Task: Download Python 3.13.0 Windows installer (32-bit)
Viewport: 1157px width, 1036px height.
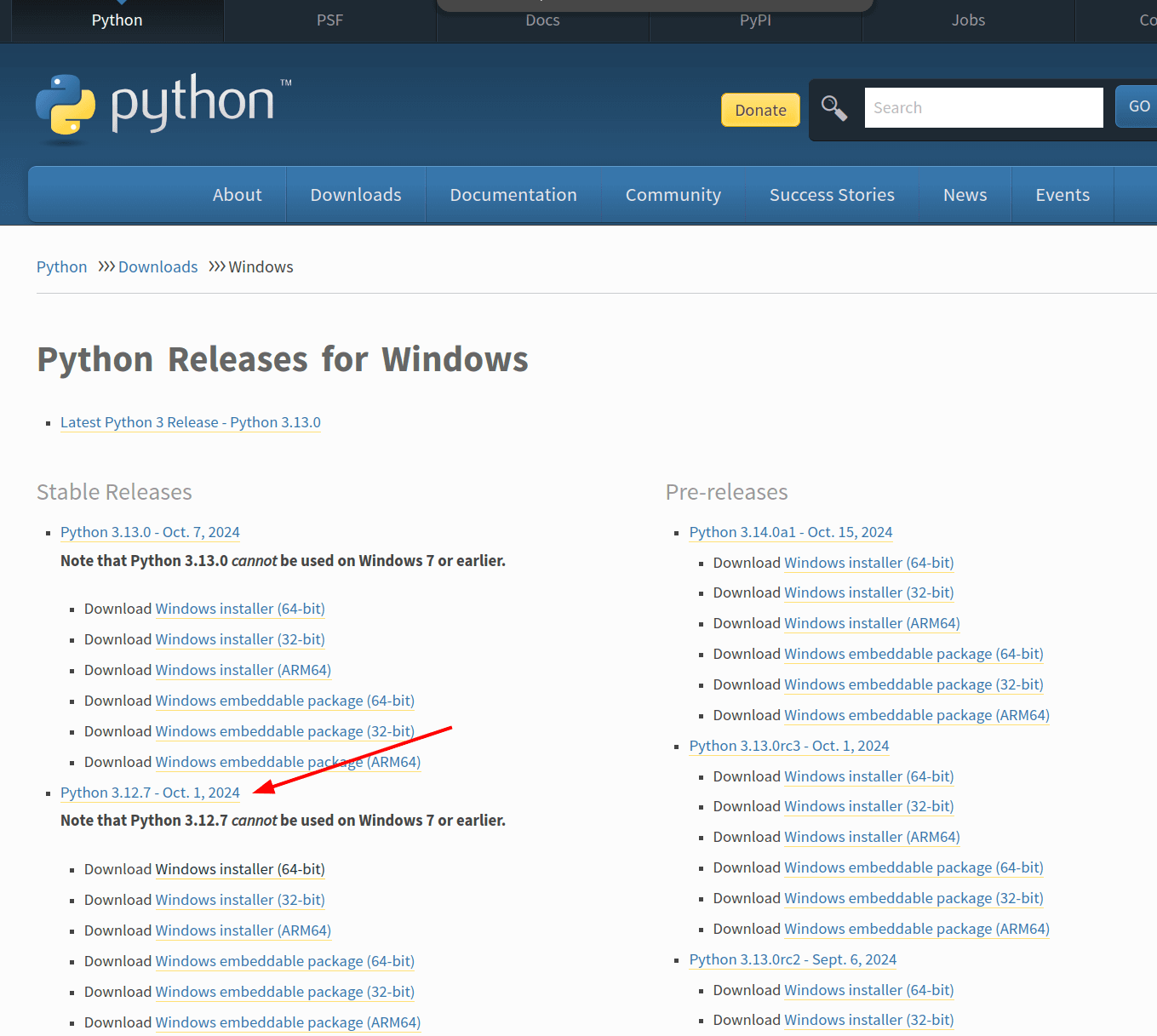Action: (x=240, y=639)
